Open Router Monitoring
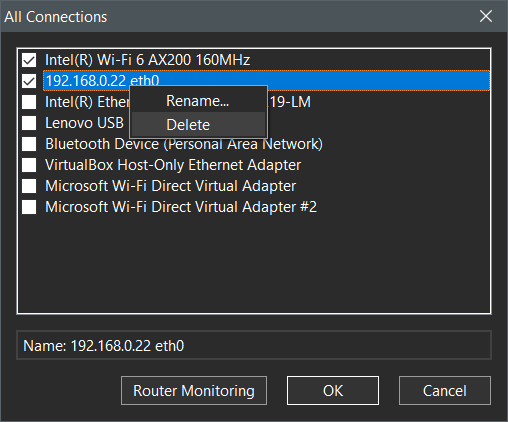This screenshot has width=508, height=422. tap(194, 391)
